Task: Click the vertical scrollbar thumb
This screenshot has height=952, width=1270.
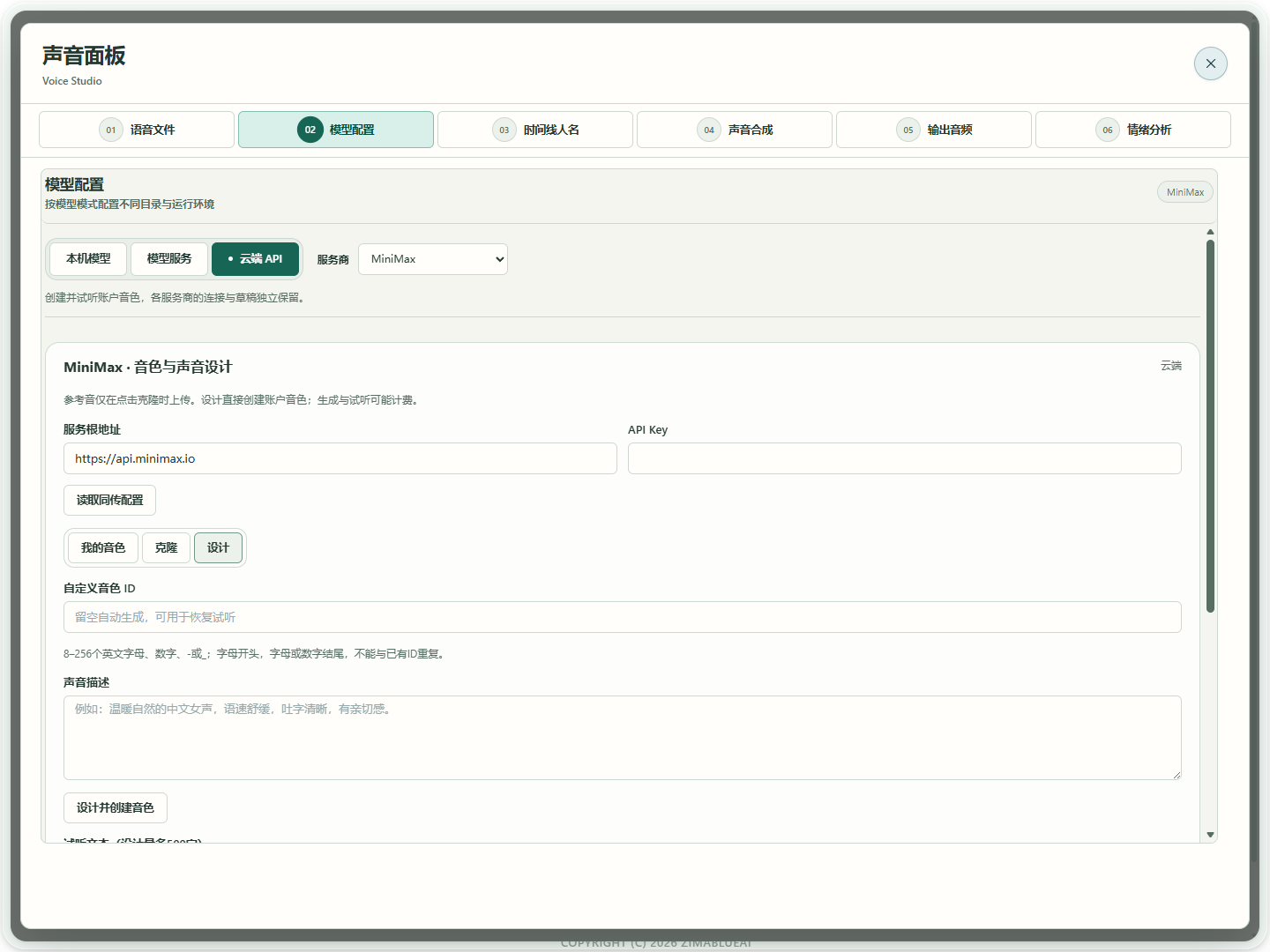Action: point(1210,426)
